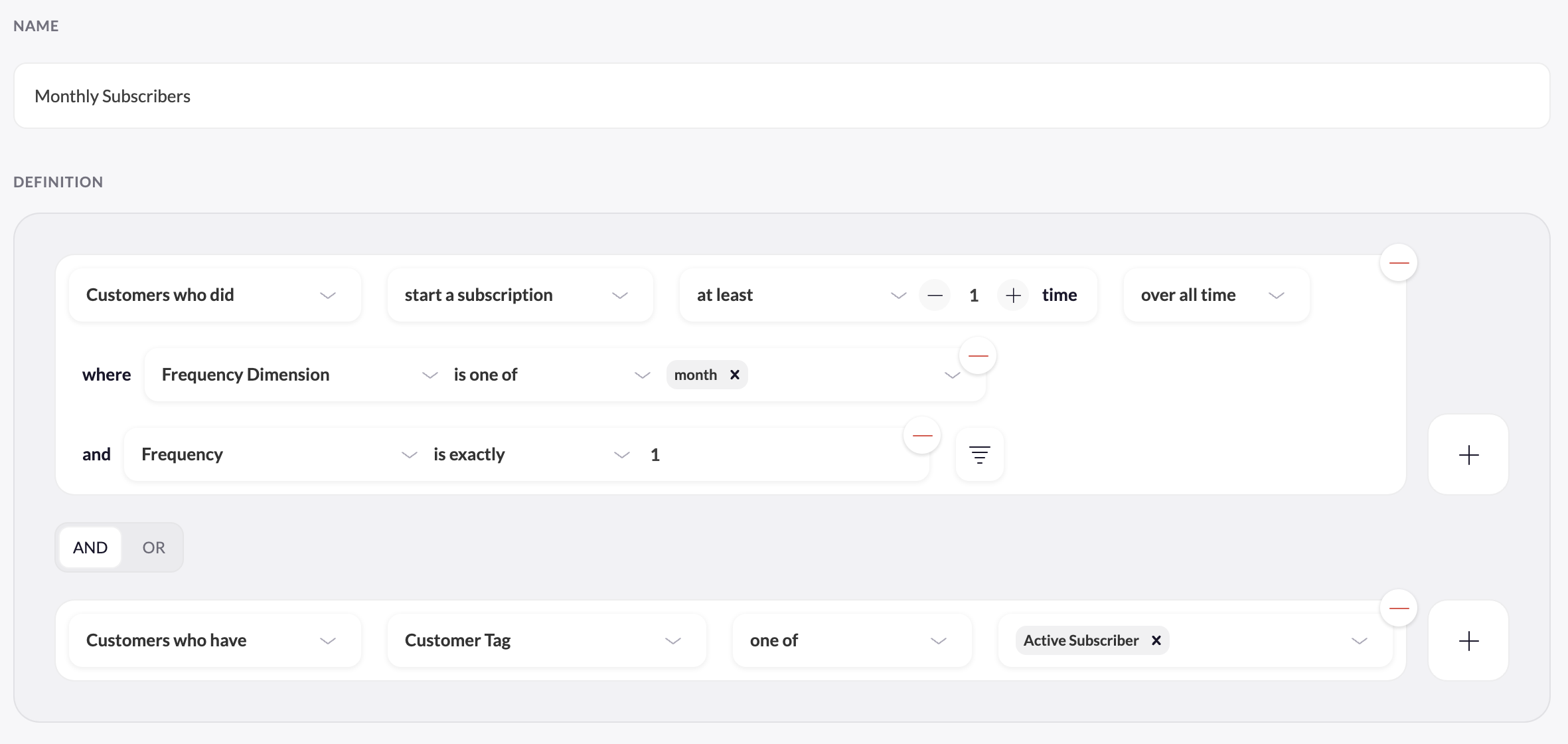Remove the Frequency Dimension filter row
Viewport: 1568px width, 744px height.
tap(978, 356)
